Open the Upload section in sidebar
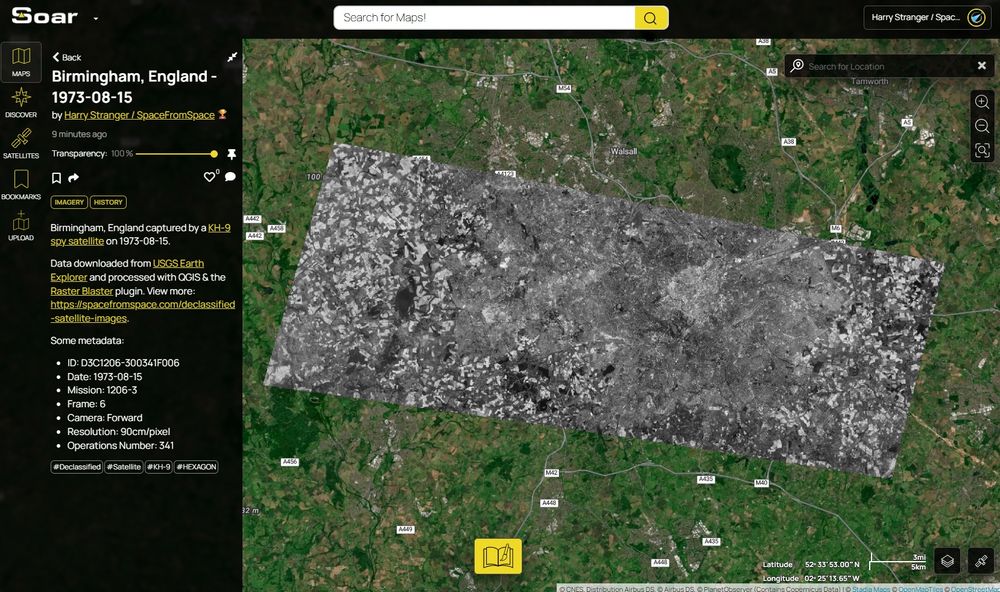 coord(21,226)
